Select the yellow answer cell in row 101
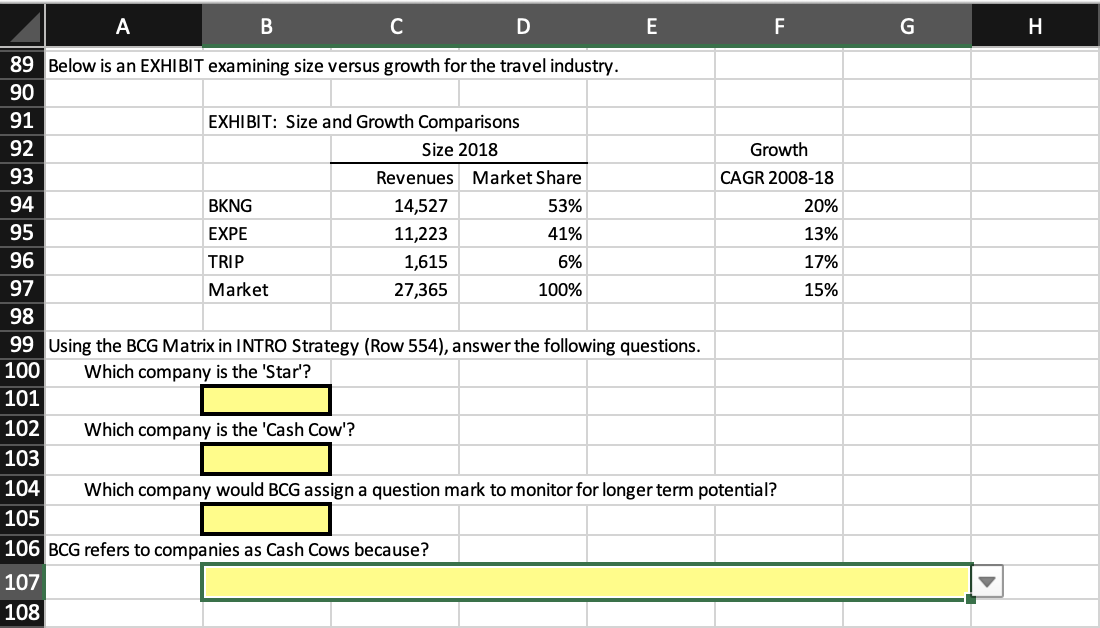Image resolution: width=1100 pixels, height=628 pixels. point(266,400)
